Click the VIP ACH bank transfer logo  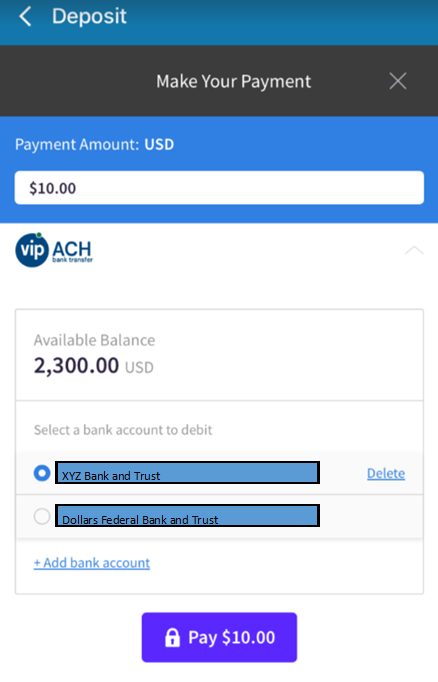(54, 250)
